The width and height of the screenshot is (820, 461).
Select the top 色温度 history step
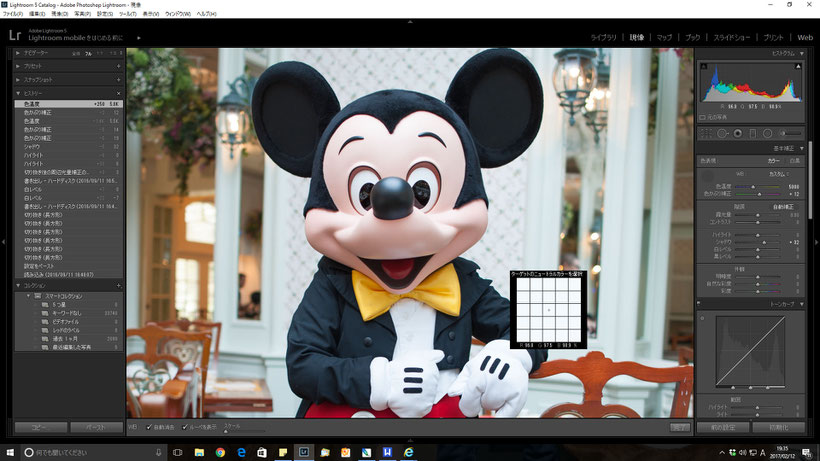tap(69, 104)
